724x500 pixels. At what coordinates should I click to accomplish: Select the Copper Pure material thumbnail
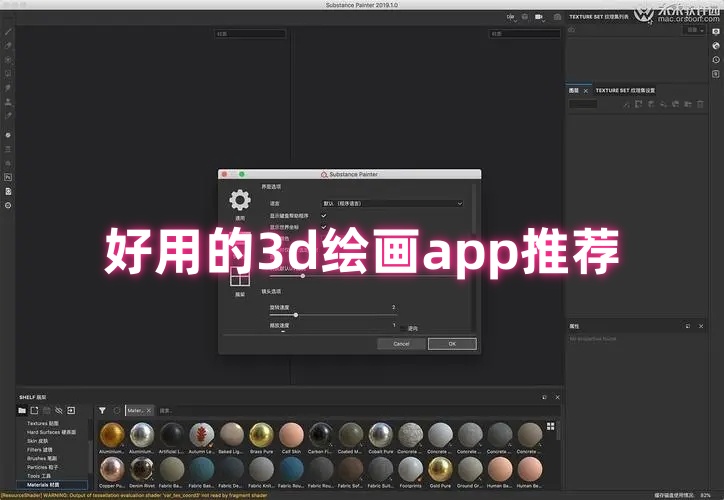coord(112,470)
